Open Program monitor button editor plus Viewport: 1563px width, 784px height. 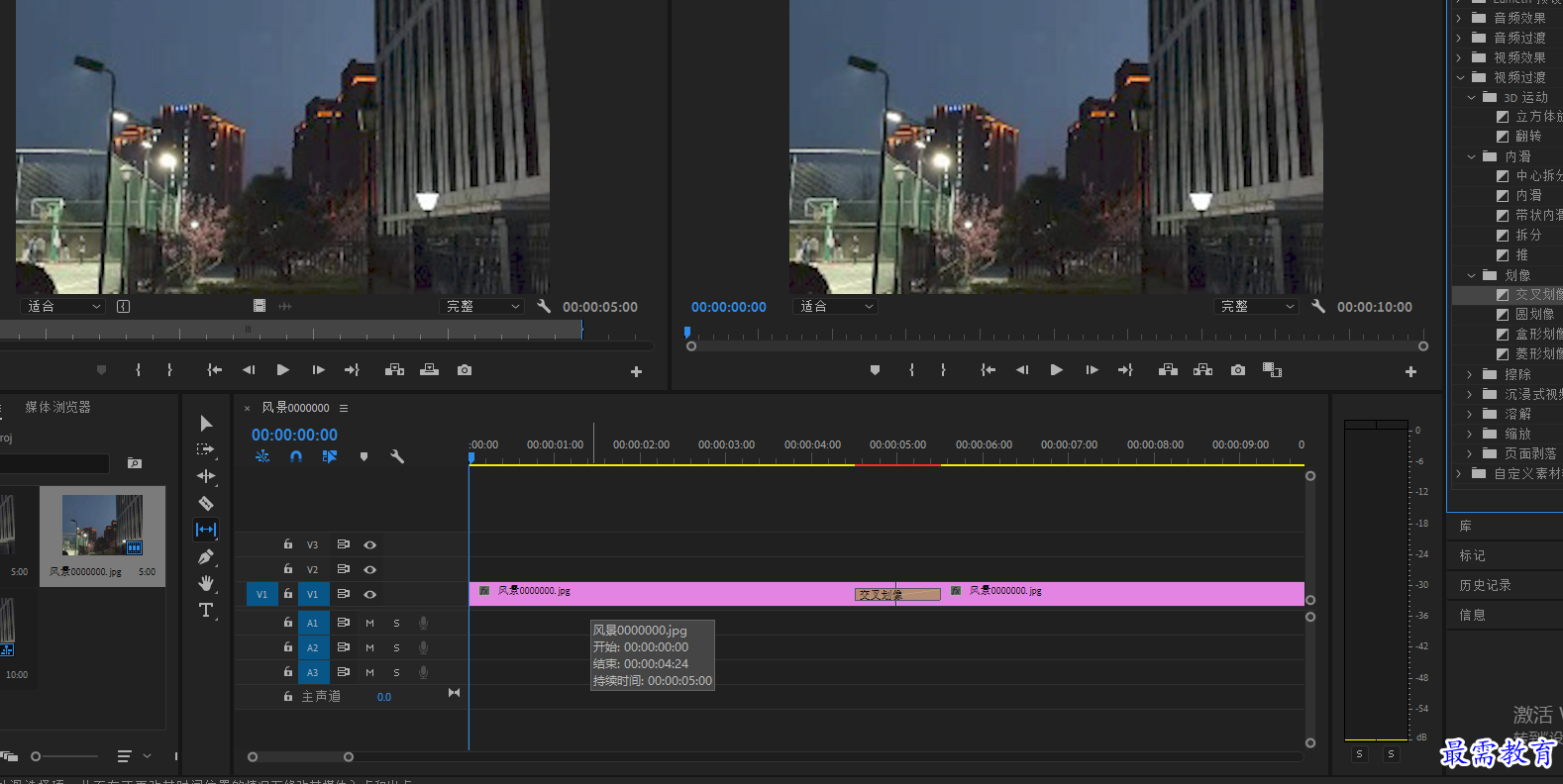1410,371
